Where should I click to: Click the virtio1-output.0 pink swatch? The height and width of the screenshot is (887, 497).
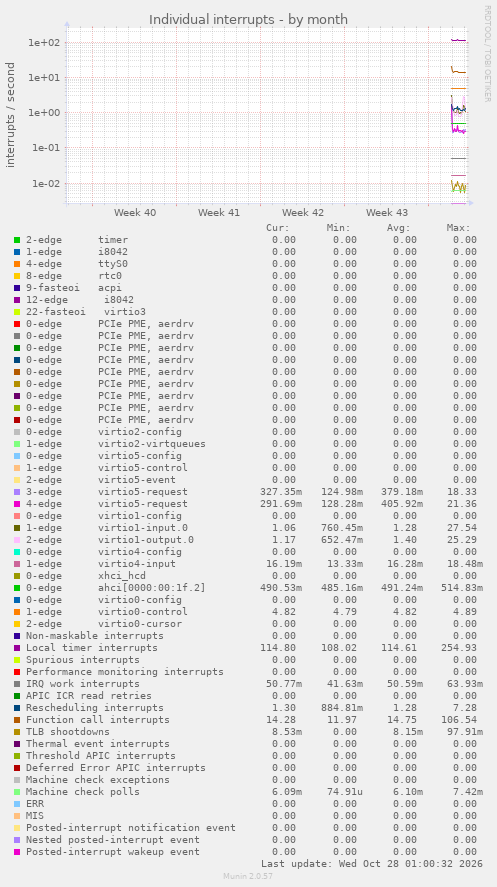pyautogui.click(x=17, y=540)
